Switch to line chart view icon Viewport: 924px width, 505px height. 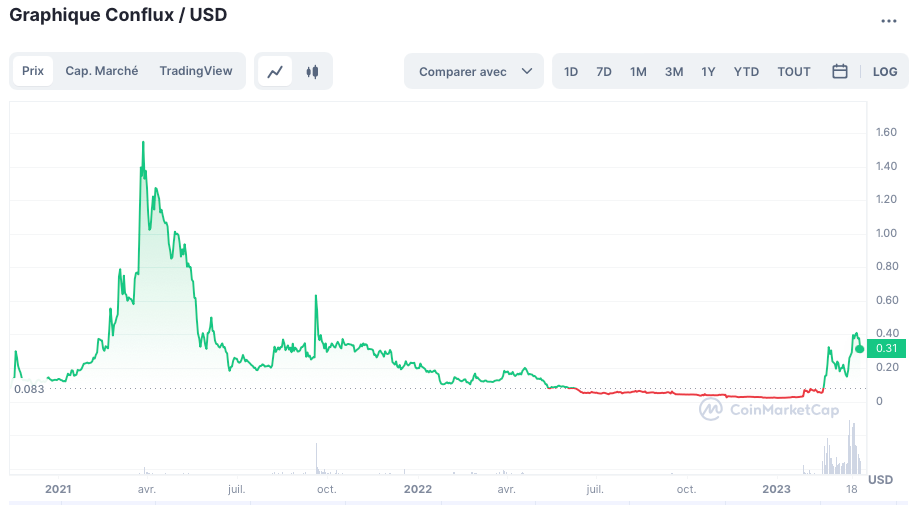click(275, 72)
